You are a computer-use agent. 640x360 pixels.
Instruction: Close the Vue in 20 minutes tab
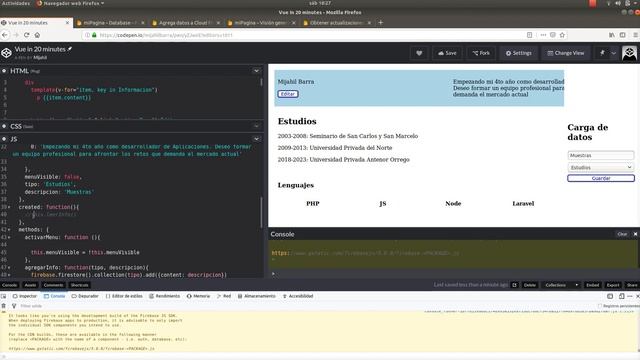pos(67,23)
